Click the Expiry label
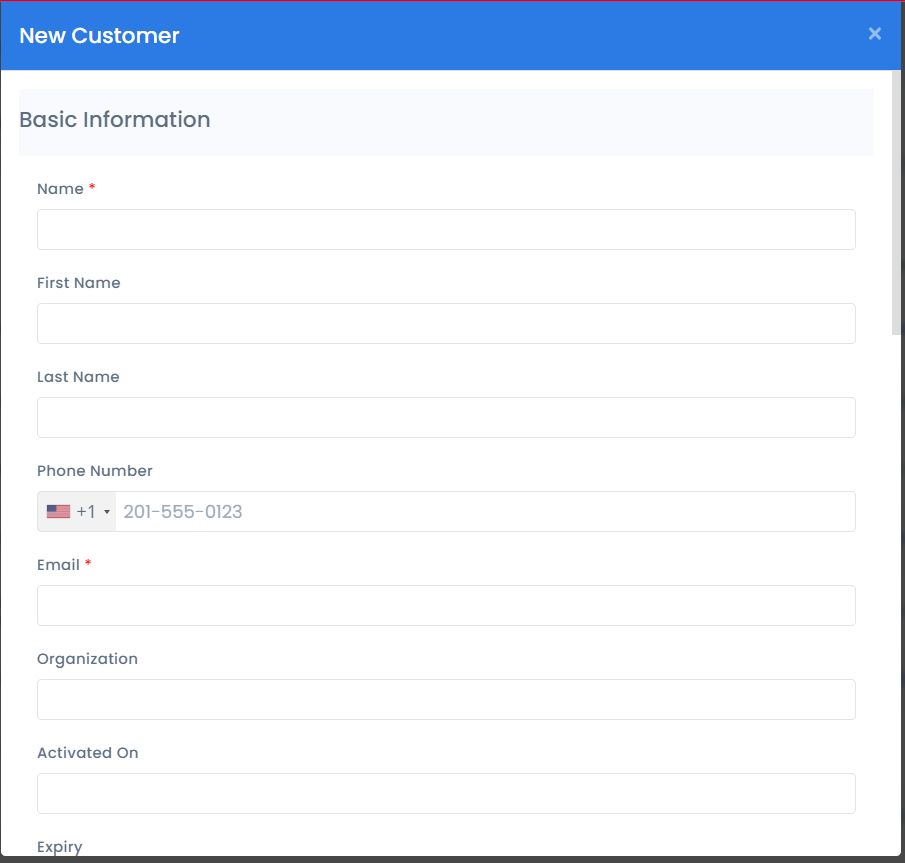905x863 pixels. click(x=59, y=847)
